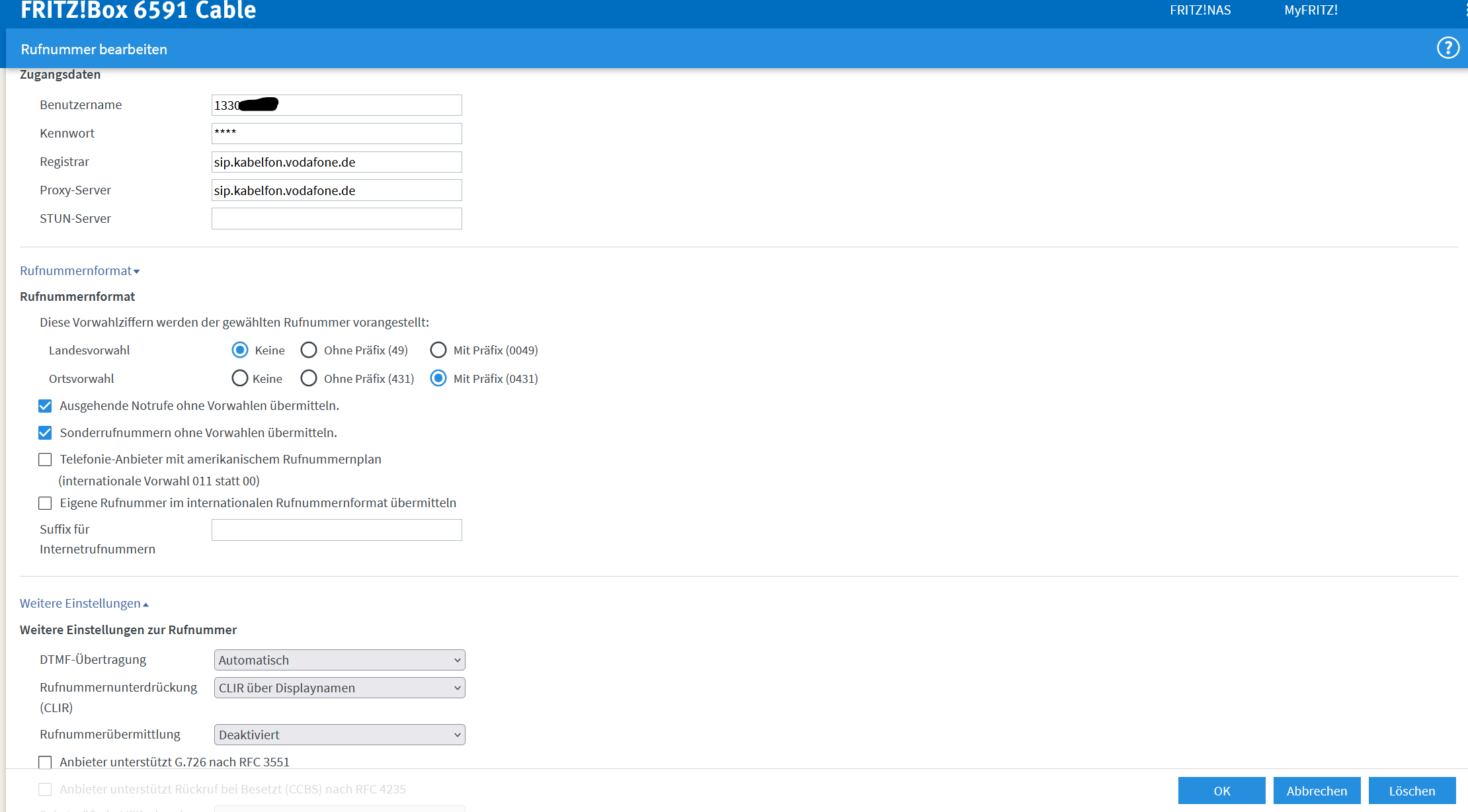This screenshot has height=812, width=1468.
Task: Open the Rufnummerübermittlung dropdown
Action: (x=339, y=735)
